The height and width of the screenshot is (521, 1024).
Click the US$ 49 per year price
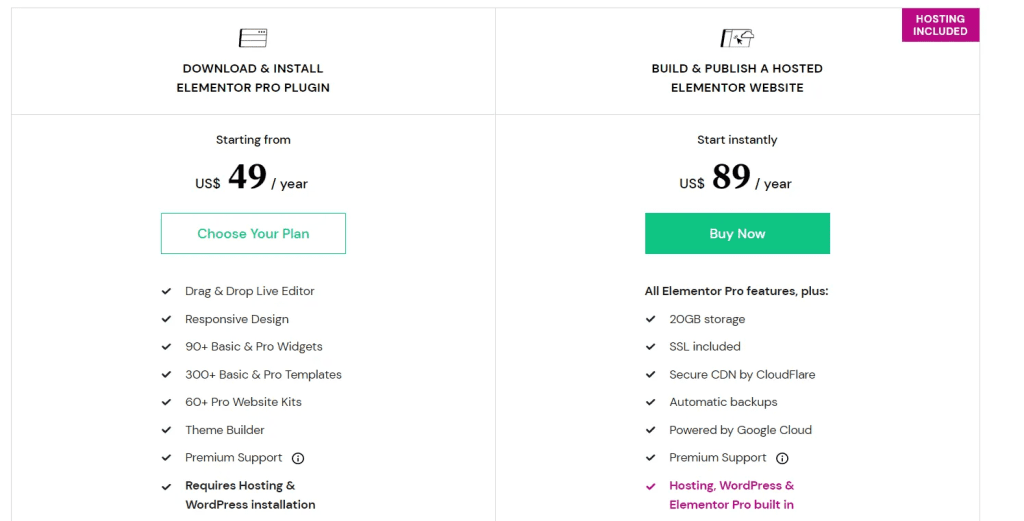tap(251, 178)
